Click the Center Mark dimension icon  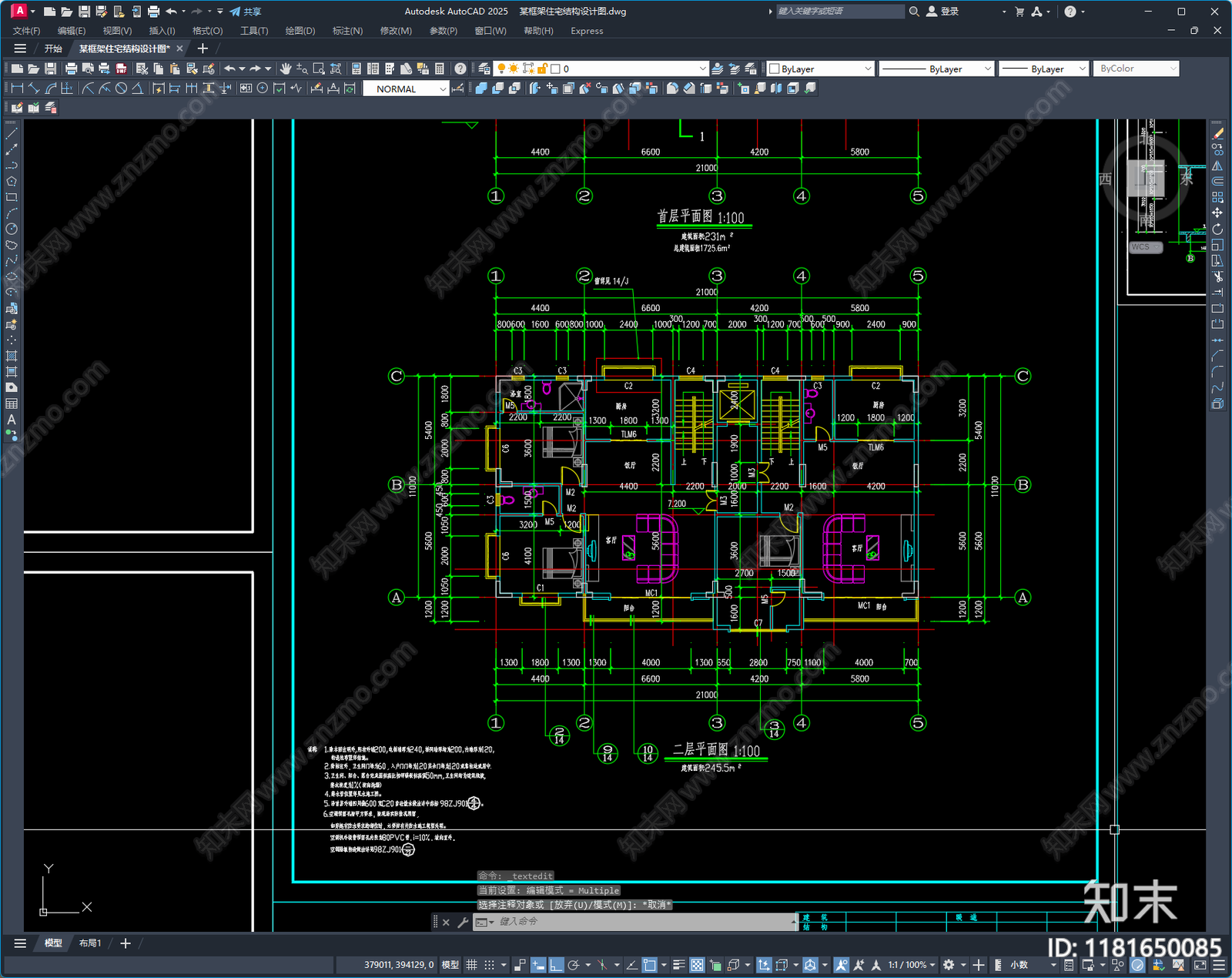pyautogui.click(x=263, y=89)
